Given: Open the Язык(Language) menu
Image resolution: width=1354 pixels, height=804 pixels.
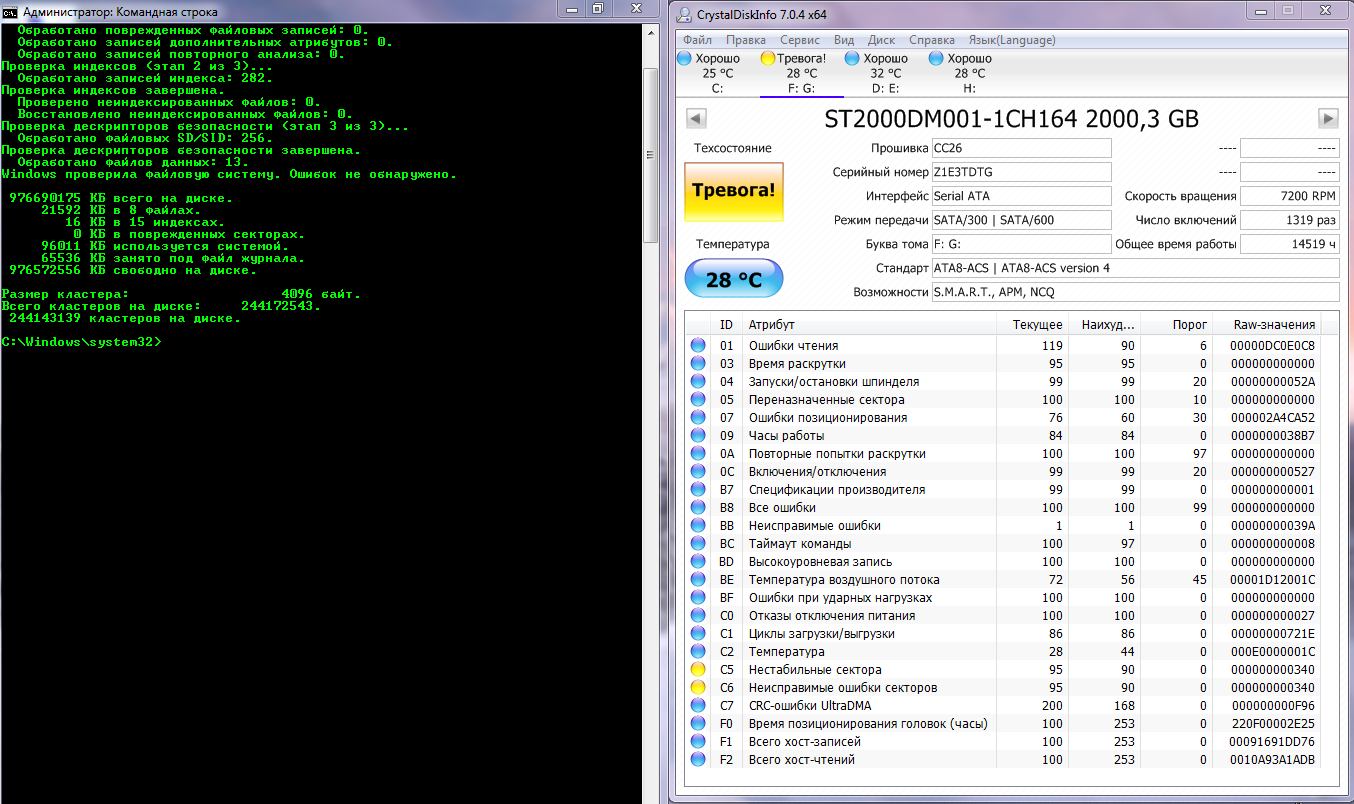Looking at the screenshot, I should coord(1011,40).
